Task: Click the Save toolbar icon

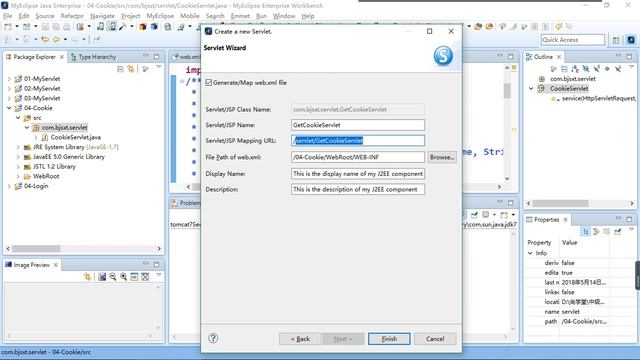Action: [x=45, y=27]
